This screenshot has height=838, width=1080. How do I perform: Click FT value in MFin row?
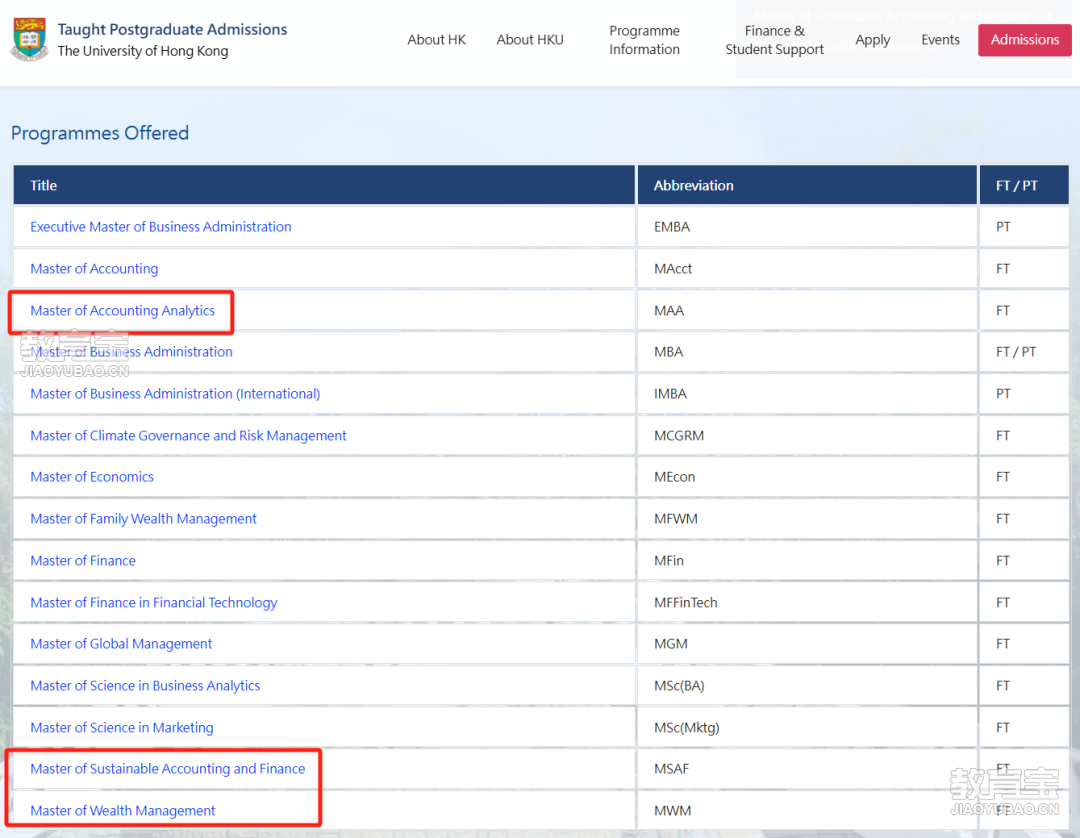[x=1003, y=561]
